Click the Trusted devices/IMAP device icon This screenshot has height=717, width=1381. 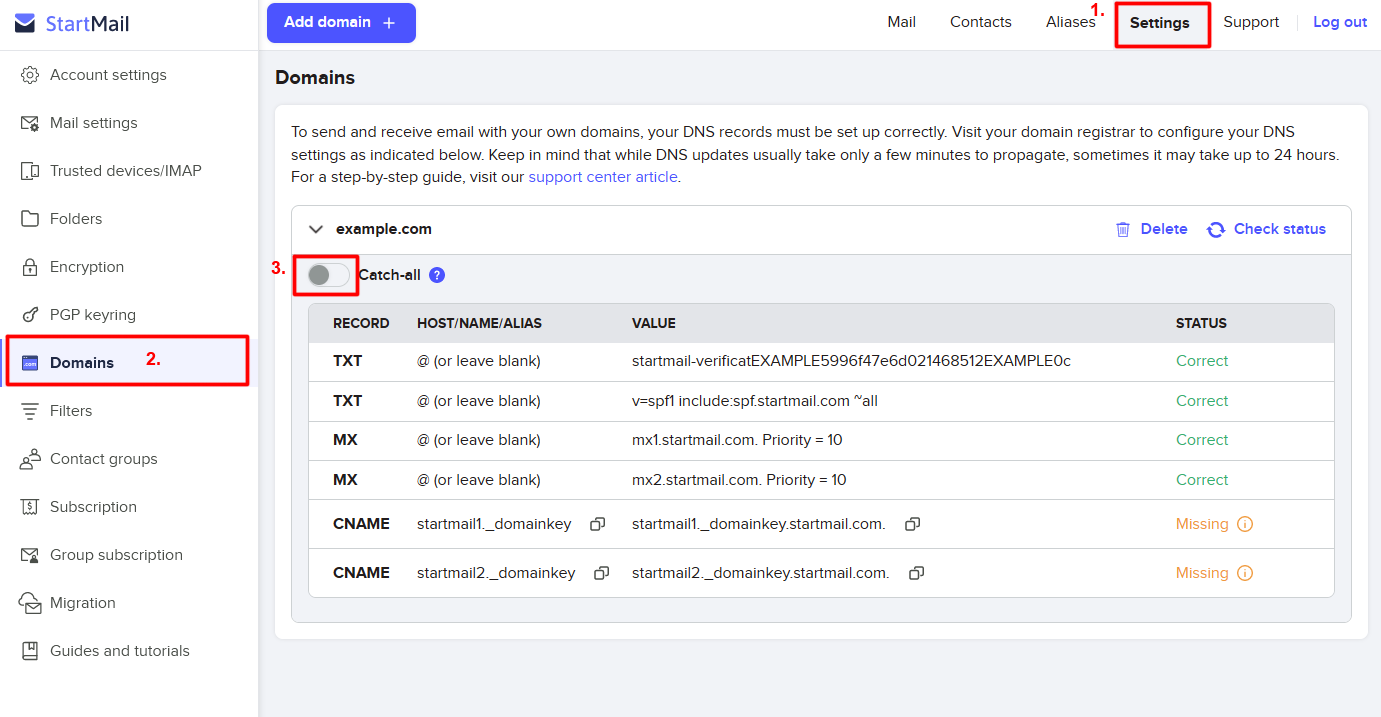coord(30,171)
